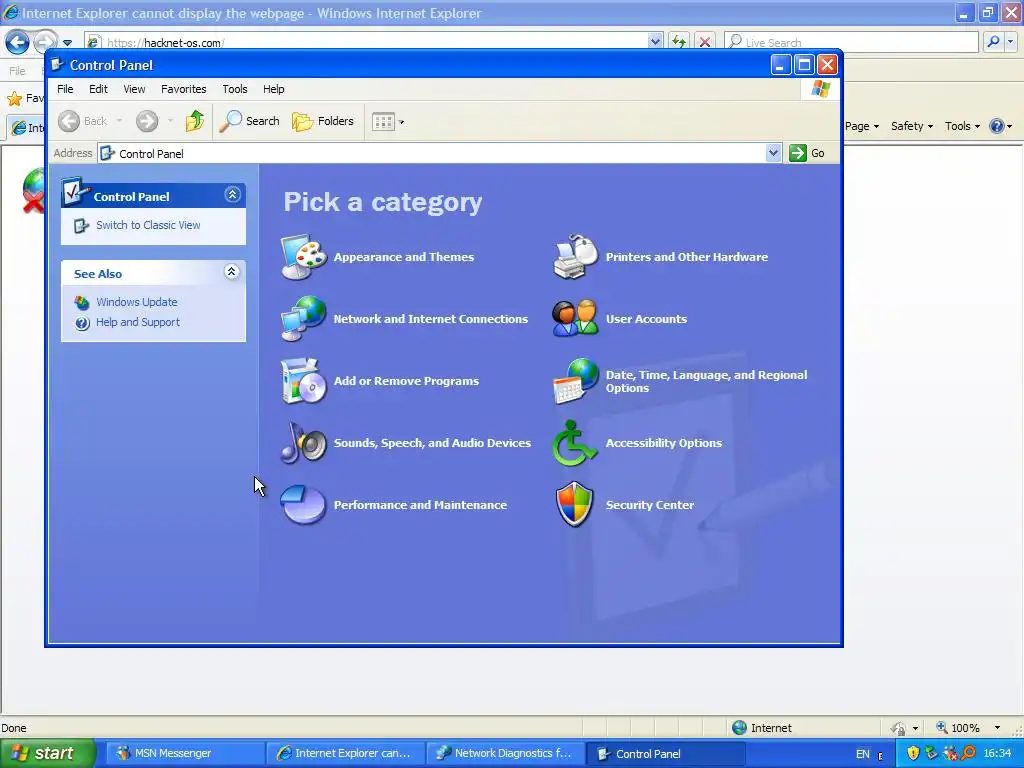Viewport: 1024px width, 768px height.
Task: Click the orange magnifier tray icon
Action: 968,753
